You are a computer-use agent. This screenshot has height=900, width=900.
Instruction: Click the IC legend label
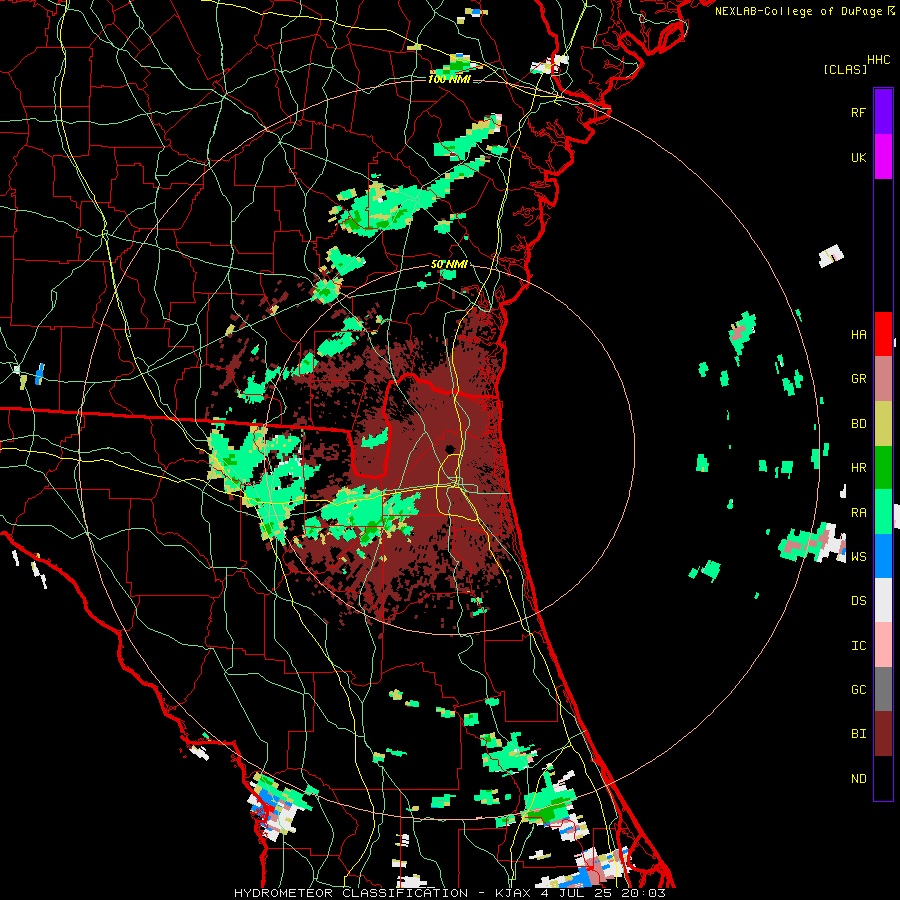coord(858,646)
